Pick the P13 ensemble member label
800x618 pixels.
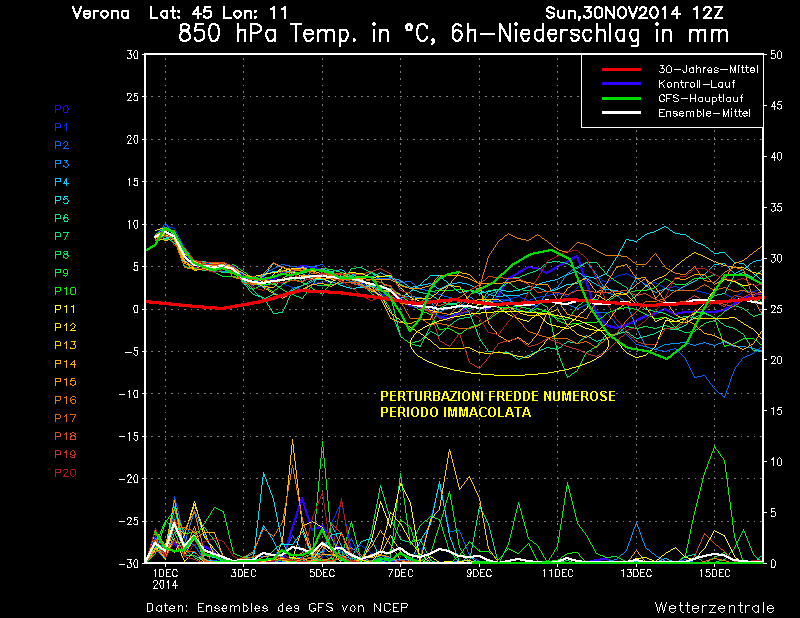65,345
